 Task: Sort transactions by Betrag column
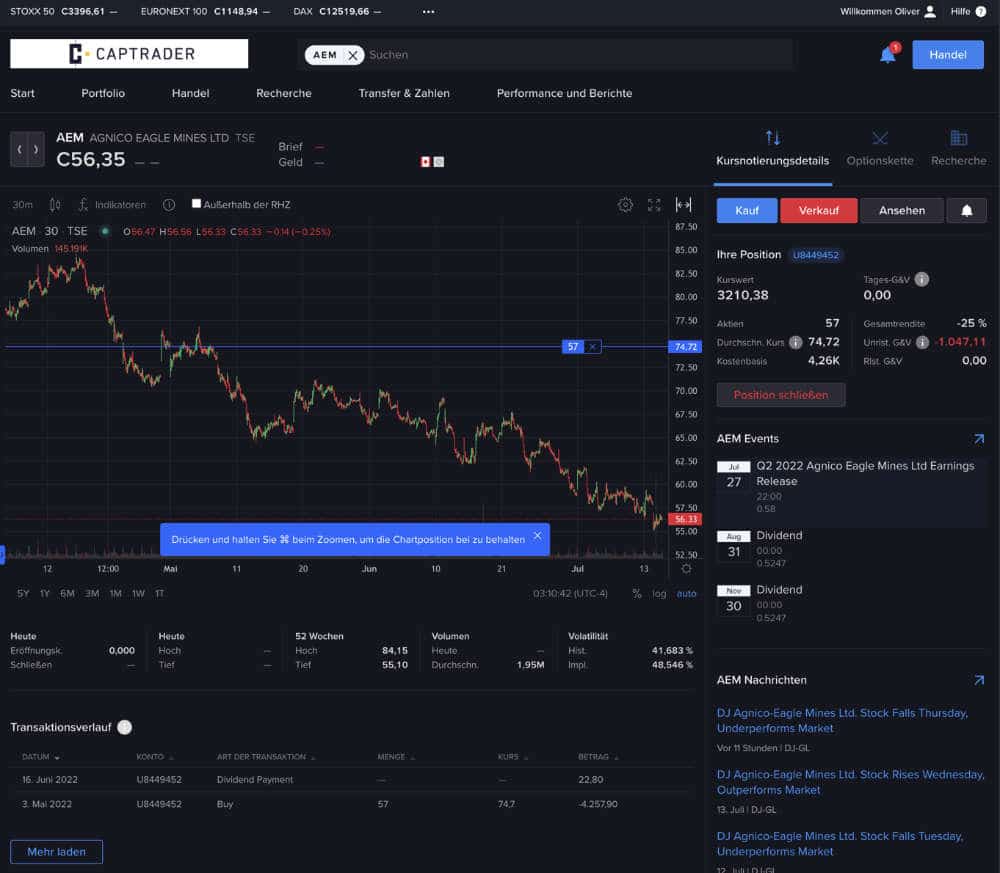point(598,757)
